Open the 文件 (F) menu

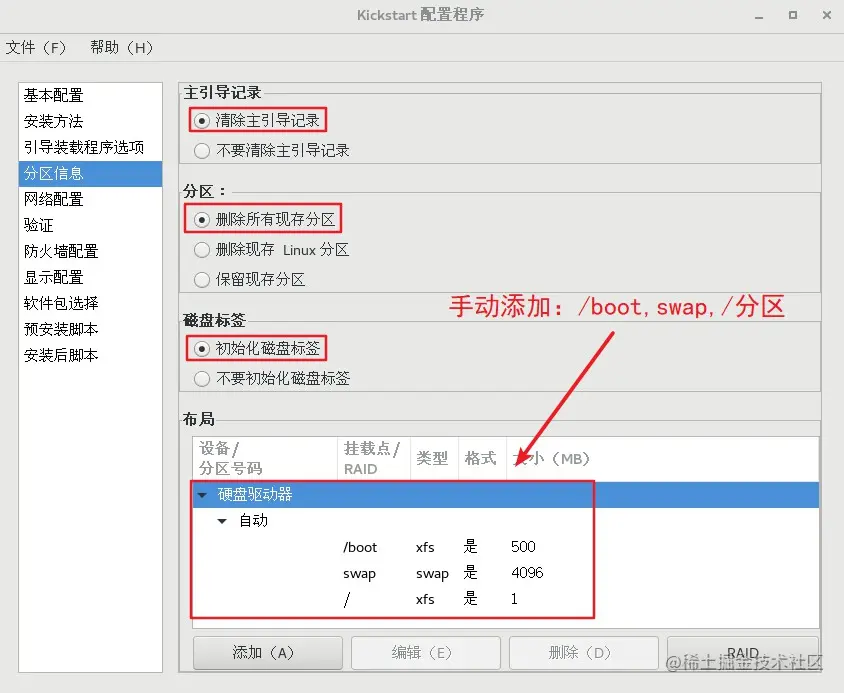pos(36,48)
